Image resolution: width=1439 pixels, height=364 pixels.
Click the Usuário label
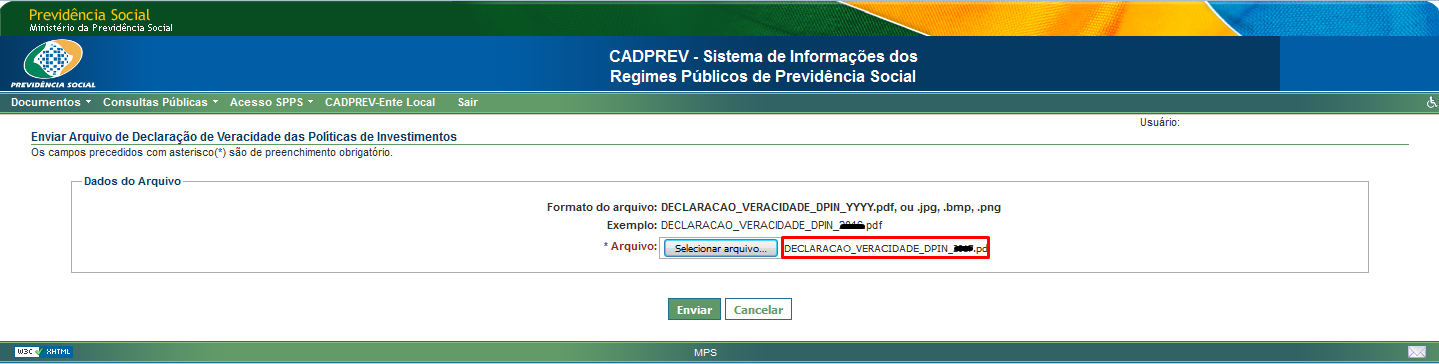point(1160,122)
